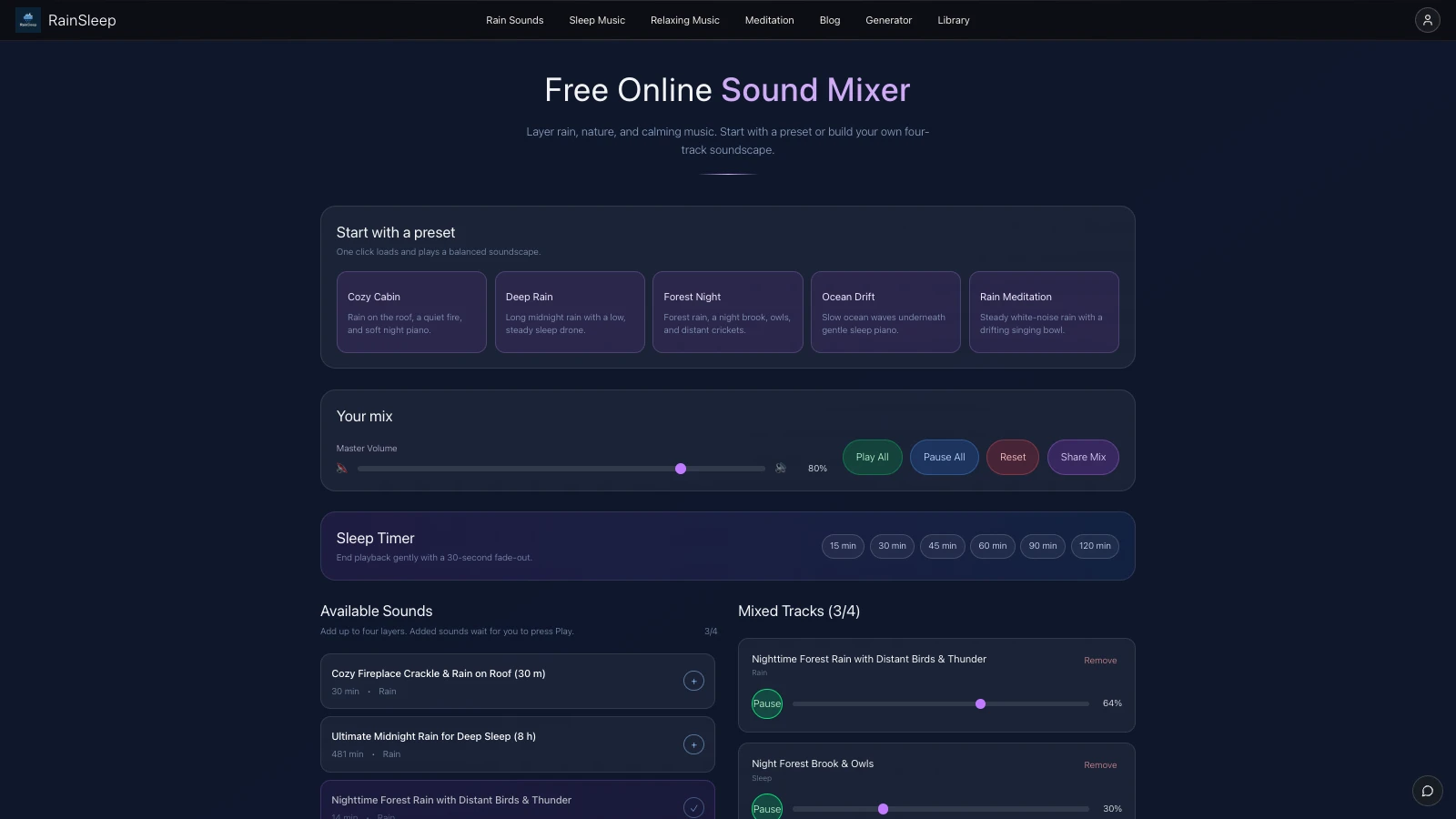Screen dimensions: 1456x819
Task: Click the Free Online Sound Mixer title
Action: [727, 90]
